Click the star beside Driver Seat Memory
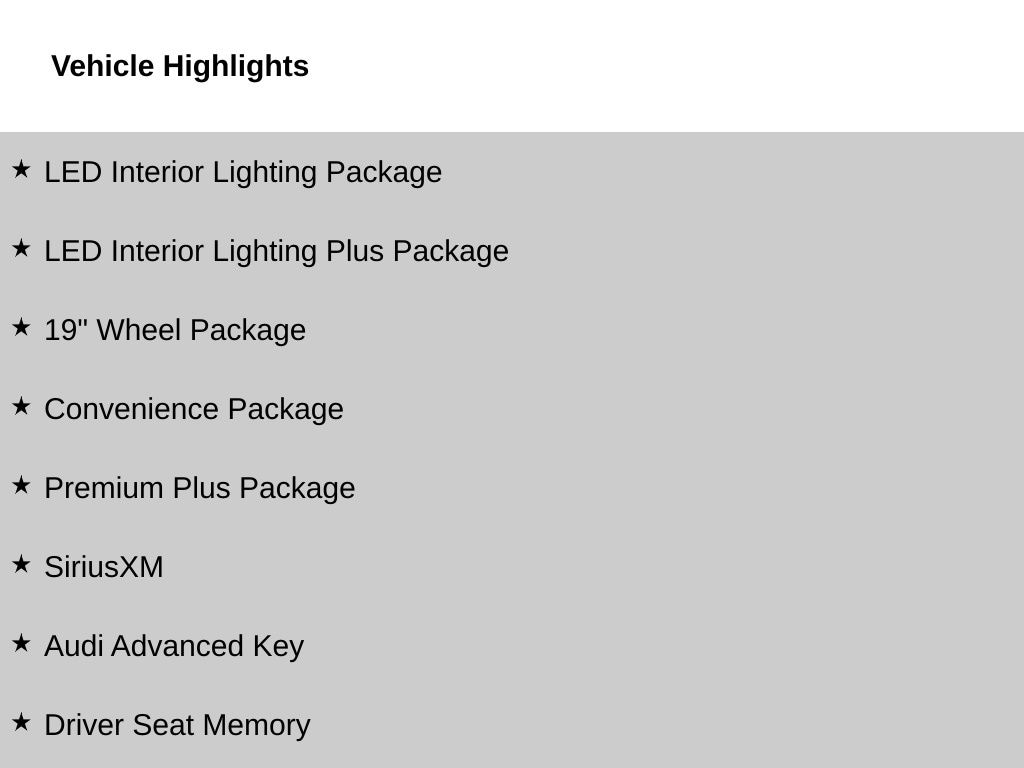Screen dimensions: 1024x768 click(21, 722)
